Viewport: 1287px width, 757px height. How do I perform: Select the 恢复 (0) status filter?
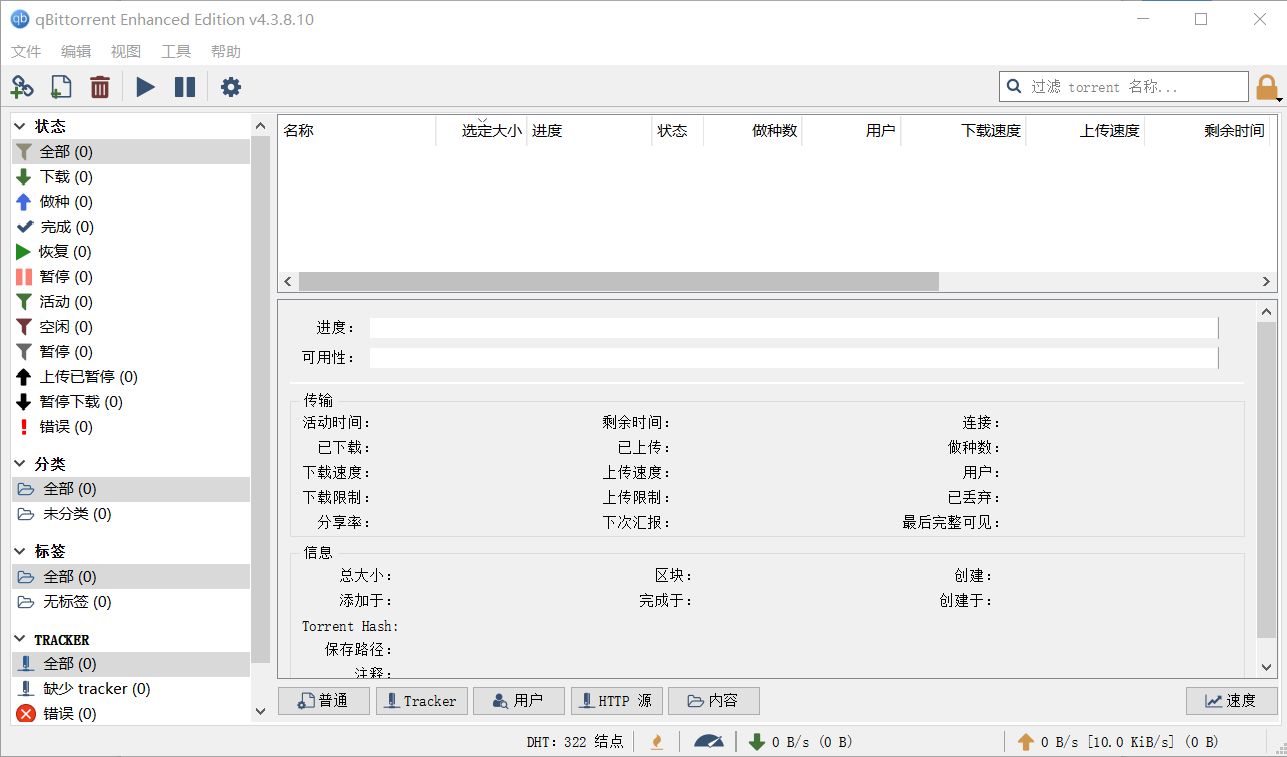(x=130, y=252)
